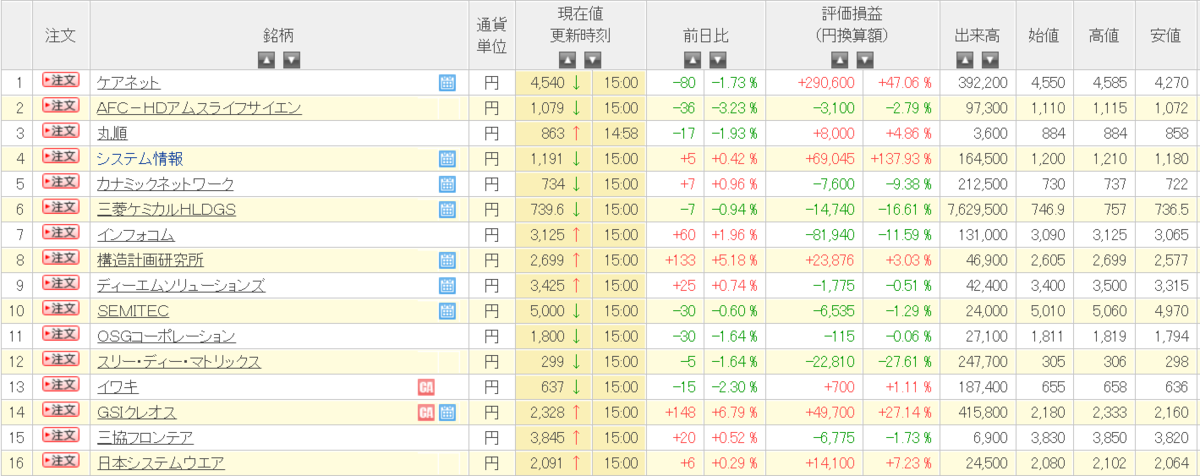Select the percentage cell +137.93 %
This screenshot has width=1200, height=476.
coord(901,159)
